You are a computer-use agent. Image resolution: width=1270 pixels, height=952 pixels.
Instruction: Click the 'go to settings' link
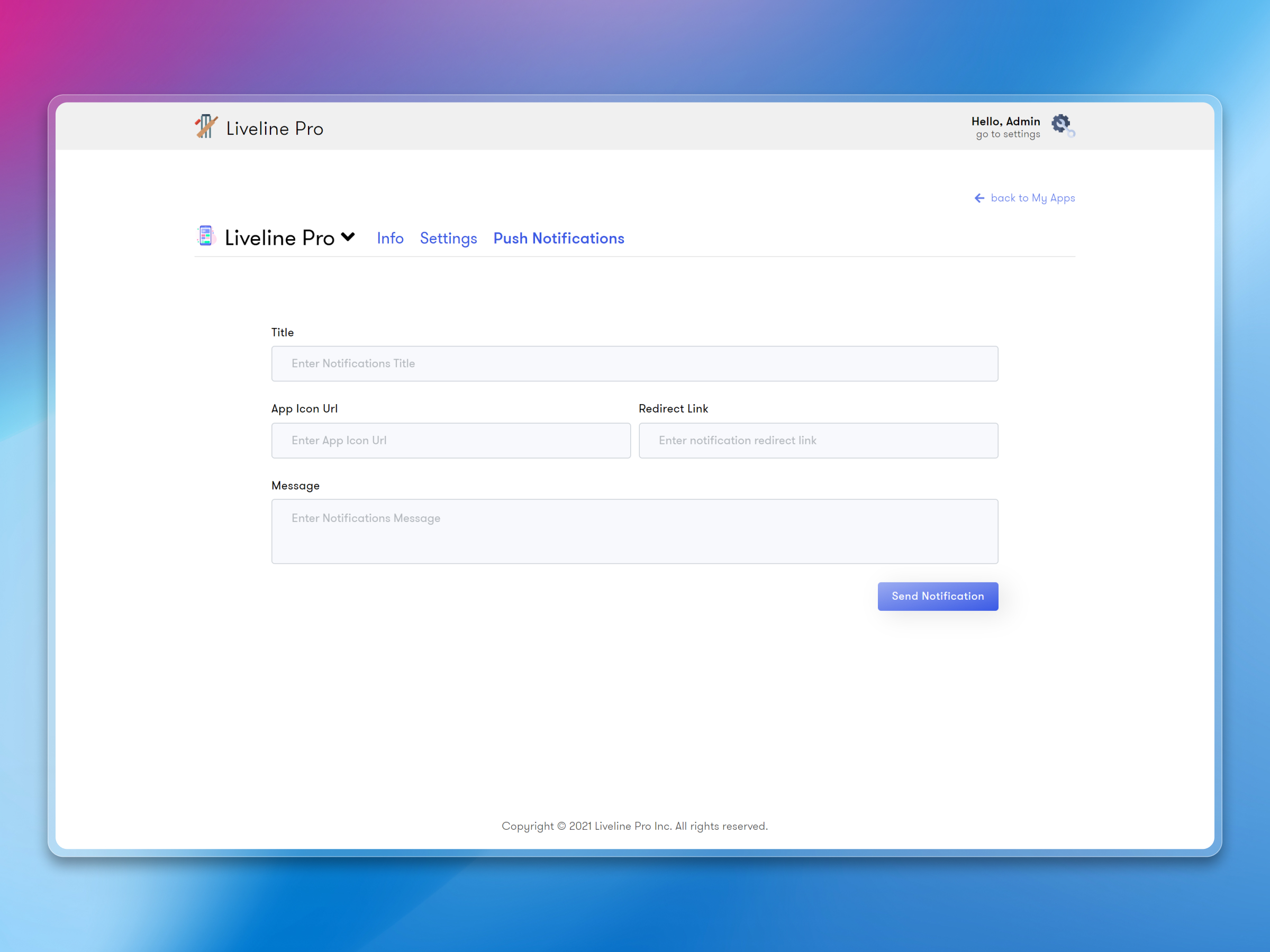point(1006,134)
